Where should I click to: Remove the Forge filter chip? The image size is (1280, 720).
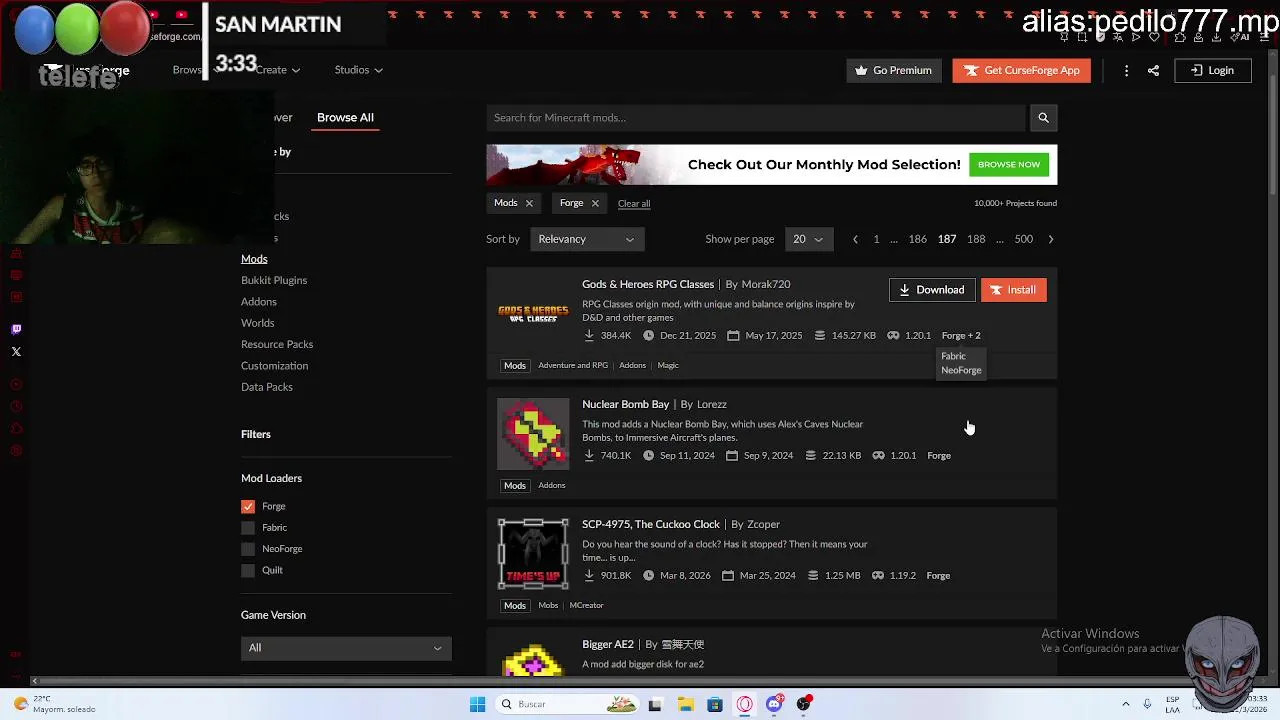[595, 203]
